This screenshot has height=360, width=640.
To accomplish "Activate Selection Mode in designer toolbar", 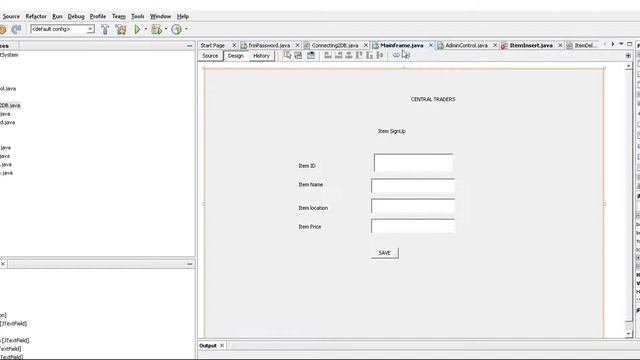I will (x=287, y=55).
